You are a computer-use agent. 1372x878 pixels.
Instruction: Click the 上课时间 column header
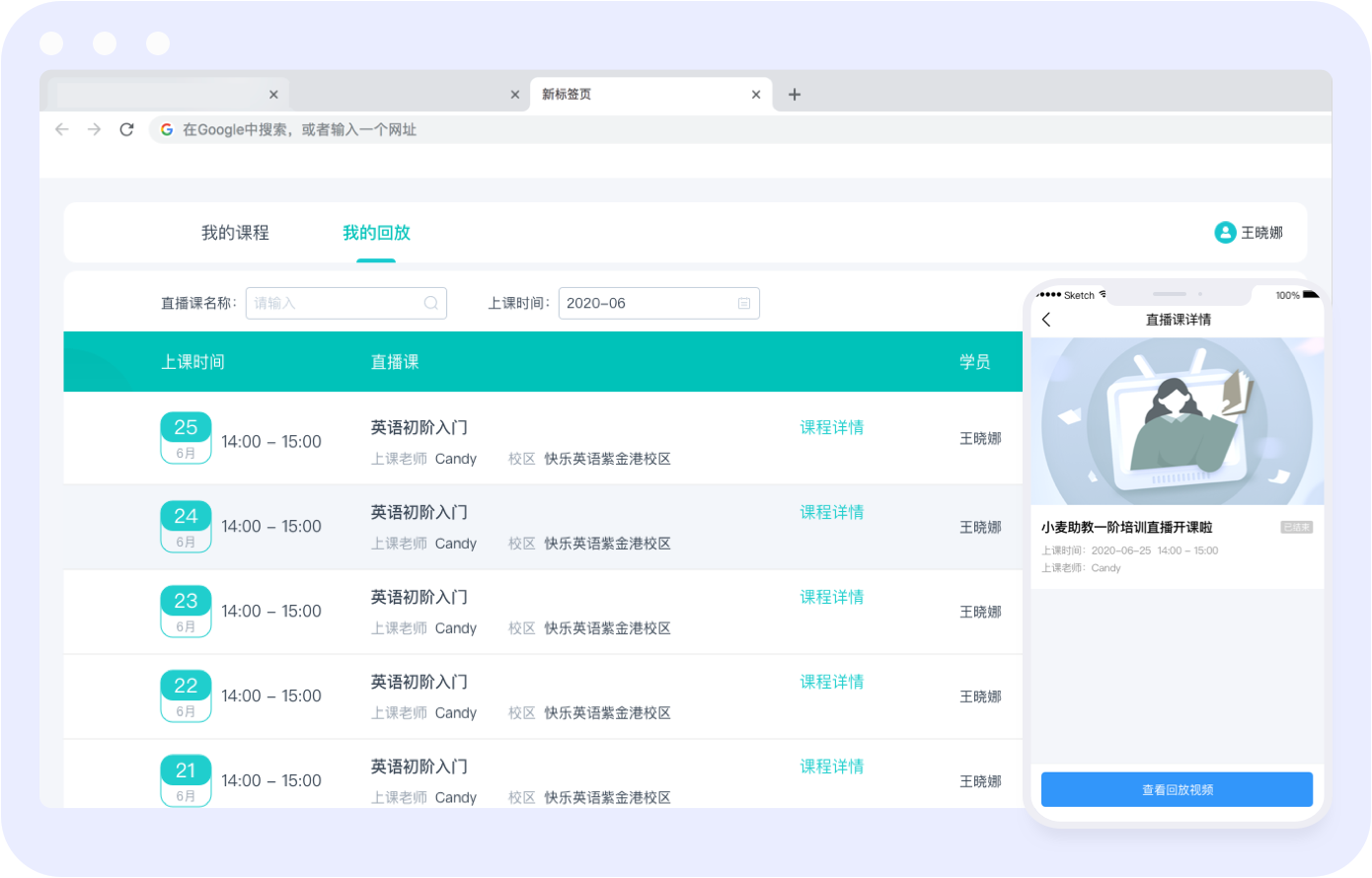(x=193, y=362)
